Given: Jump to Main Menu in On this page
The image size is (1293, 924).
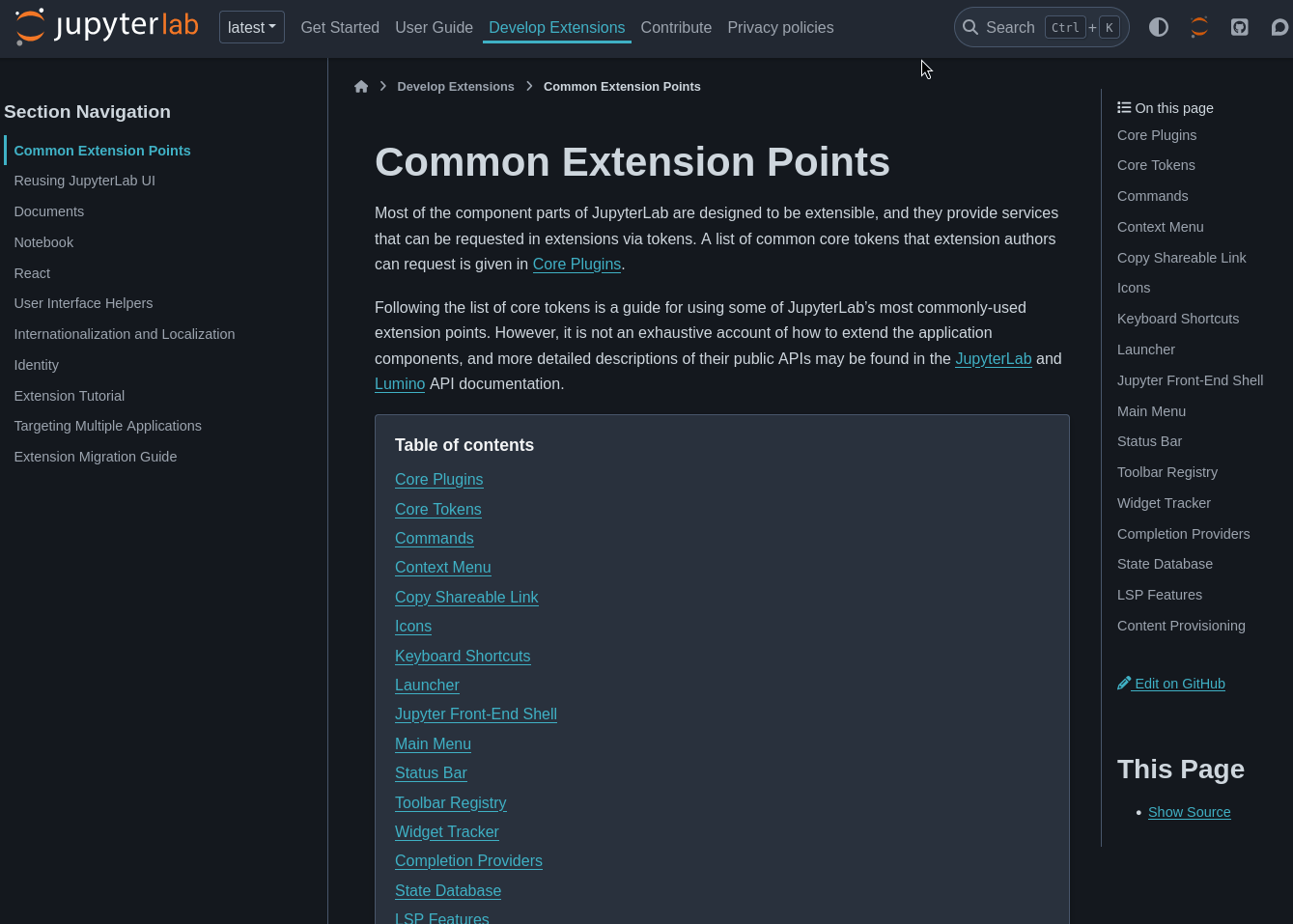Looking at the screenshot, I should pos(1151,411).
